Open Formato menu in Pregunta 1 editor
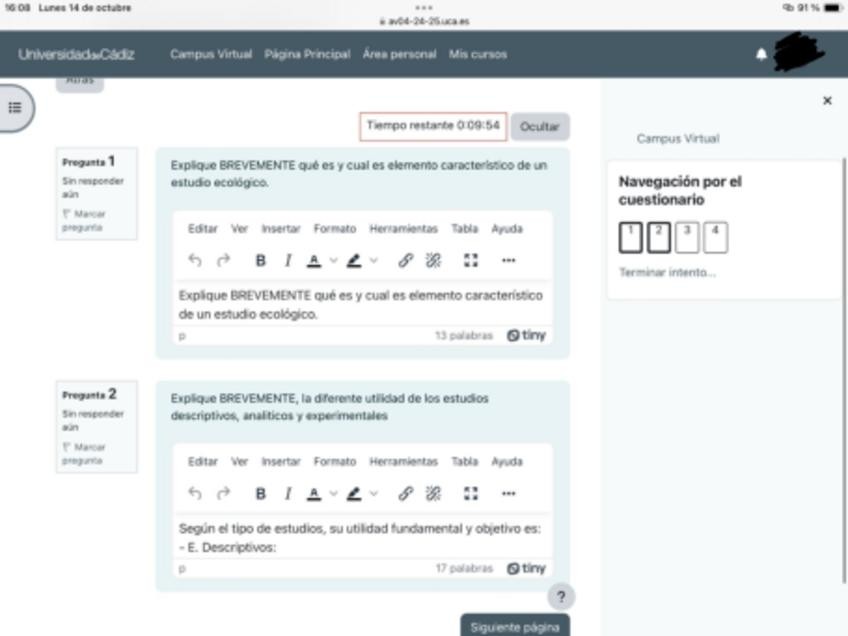Viewport: 848px width, 636px height. 335,229
